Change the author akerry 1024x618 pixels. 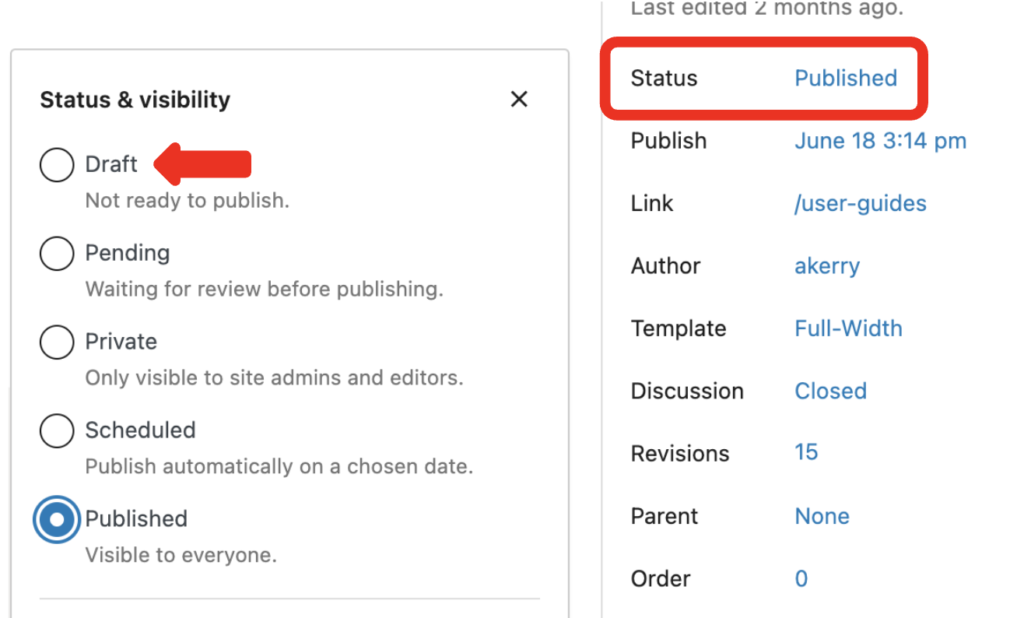[x=827, y=266]
